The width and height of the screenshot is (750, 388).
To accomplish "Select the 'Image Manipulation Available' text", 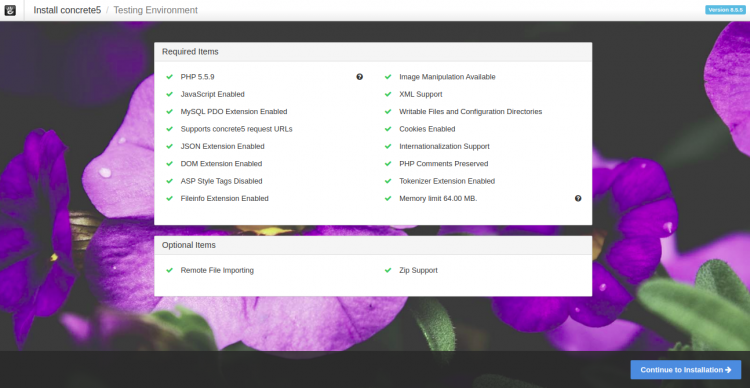I will 447,77.
